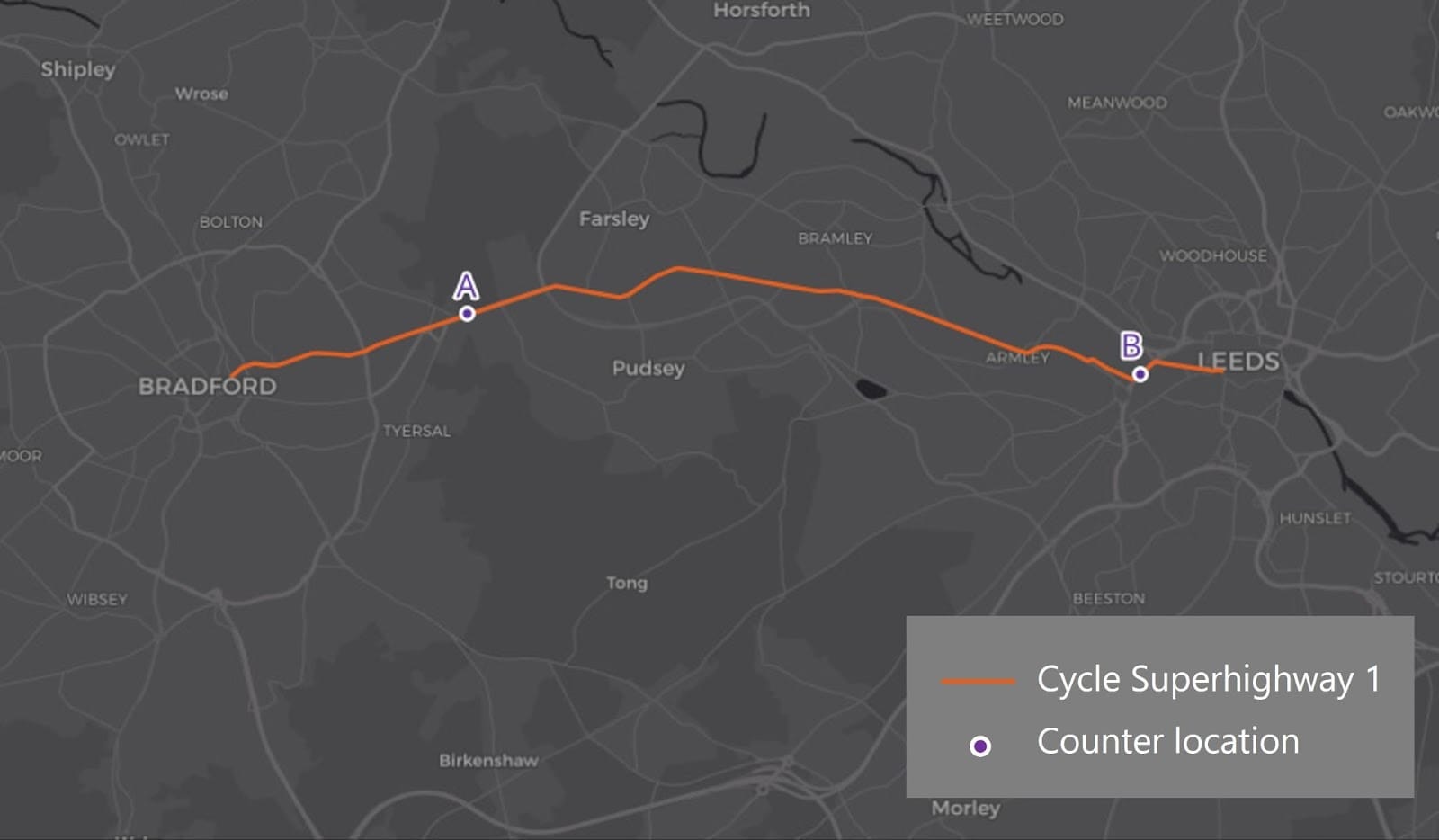1439x840 pixels.
Task: Click the ARMLEY district label
Action: pyautogui.click(x=1017, y=358)
